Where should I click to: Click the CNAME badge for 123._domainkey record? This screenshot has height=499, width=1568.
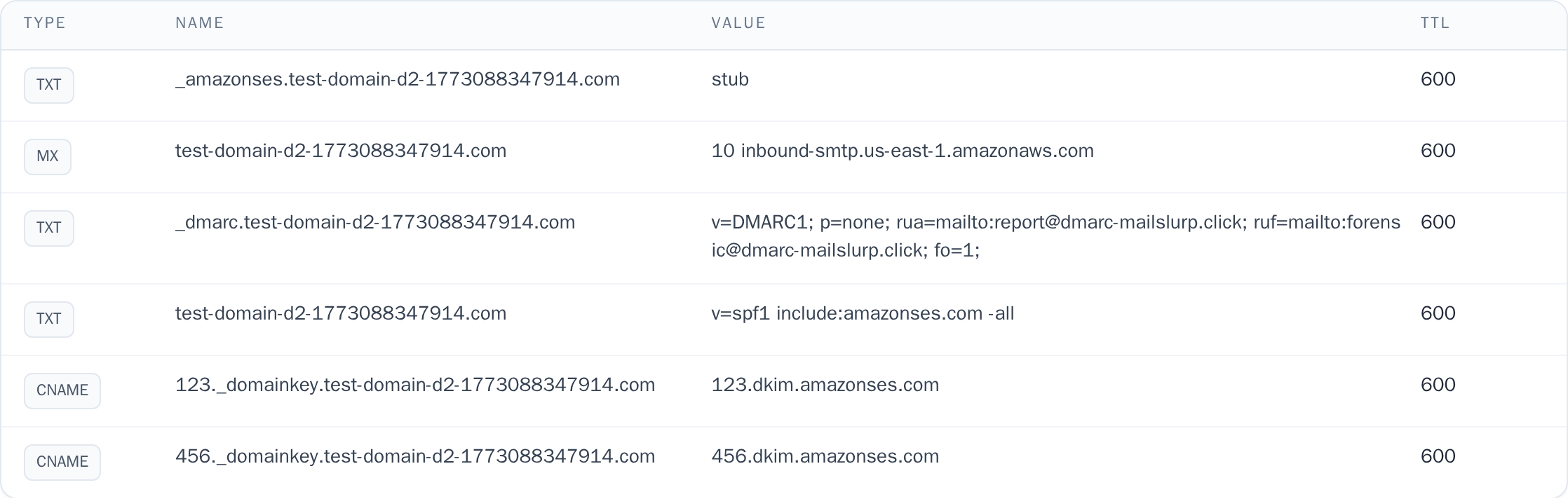click(62, 390)
